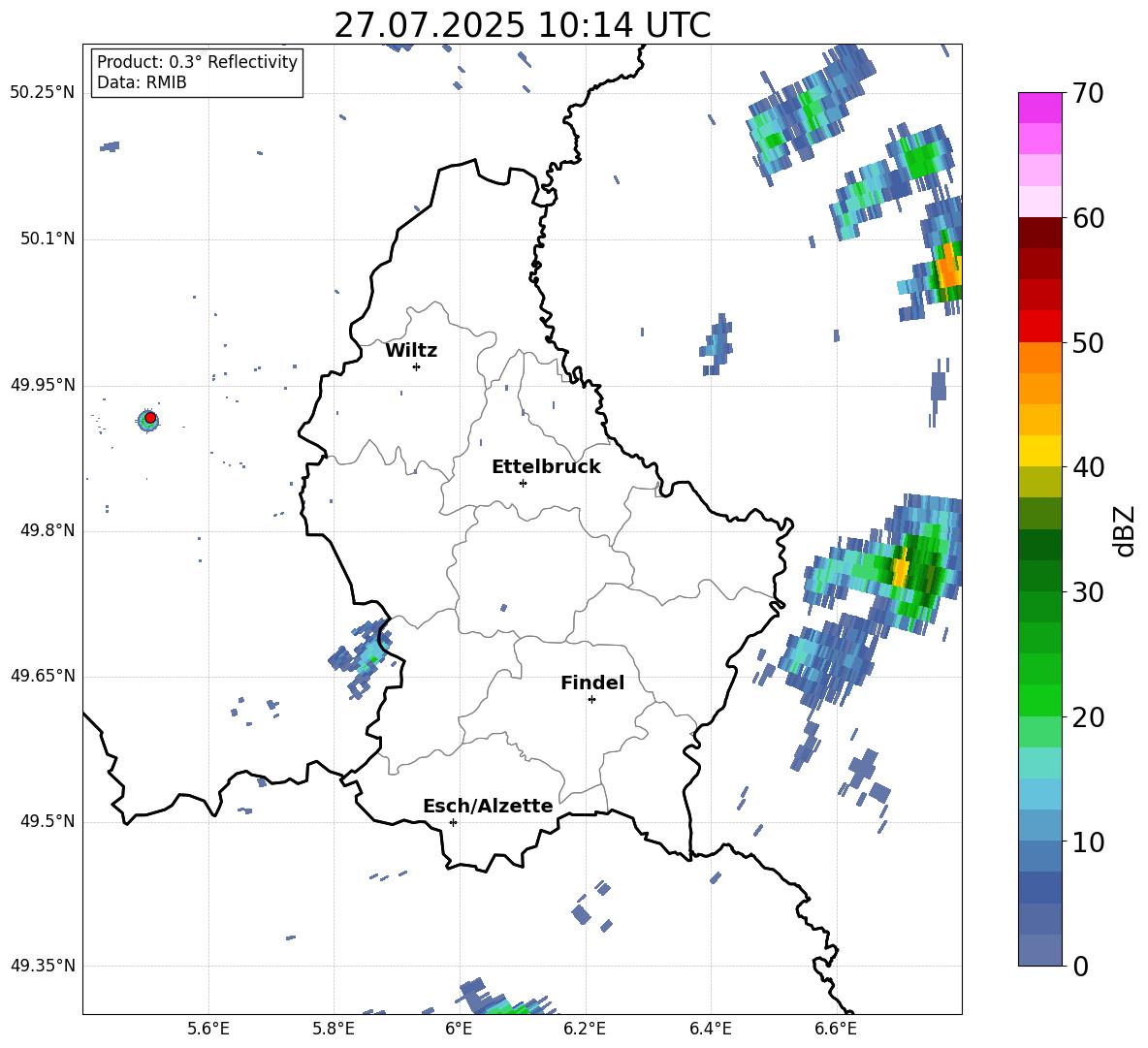Click the dark red colorbar segment below 60
This screenshot has width=1148, height=1048.
[x=1039, y=233]
